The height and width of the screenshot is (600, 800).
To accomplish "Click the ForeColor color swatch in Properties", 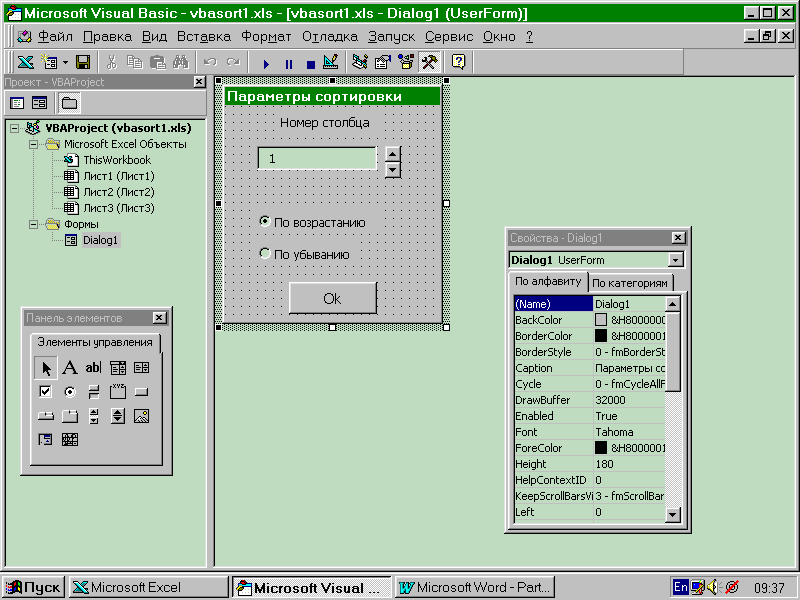I will [x=601, y=448].
